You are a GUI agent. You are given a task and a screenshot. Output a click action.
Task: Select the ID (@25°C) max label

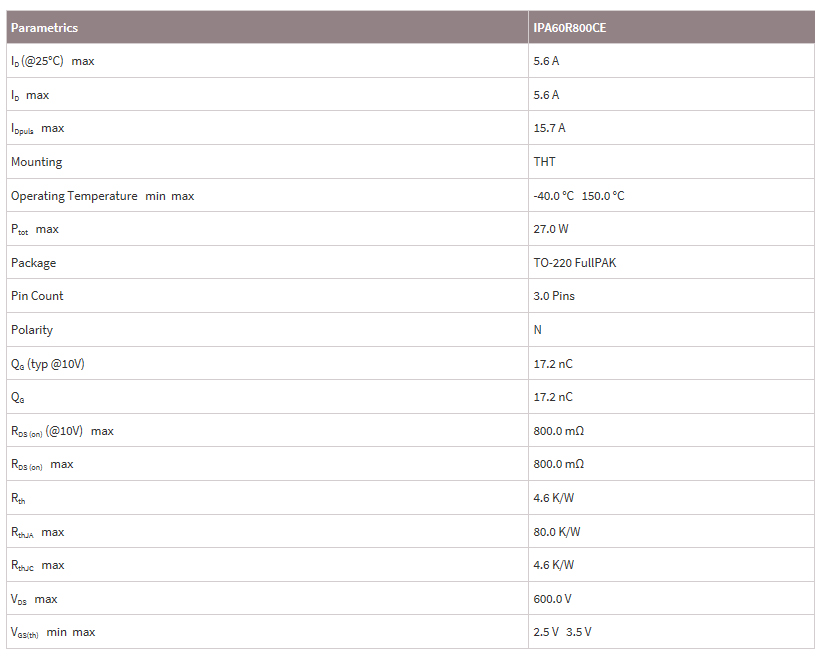point(52,61)
